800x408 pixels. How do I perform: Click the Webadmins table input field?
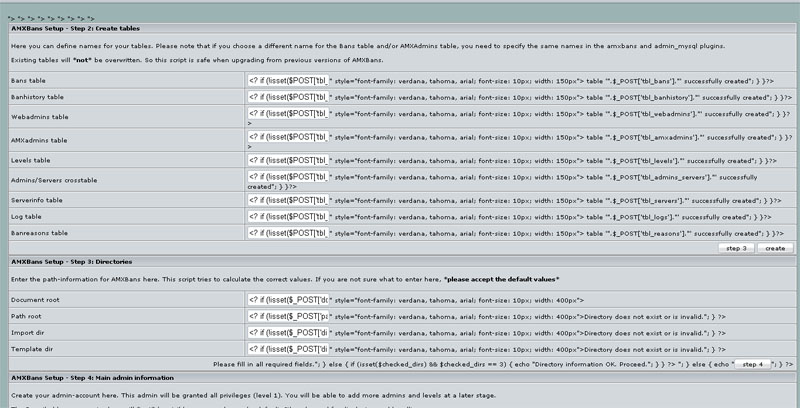pyautogui.click(x=288, y=113)
